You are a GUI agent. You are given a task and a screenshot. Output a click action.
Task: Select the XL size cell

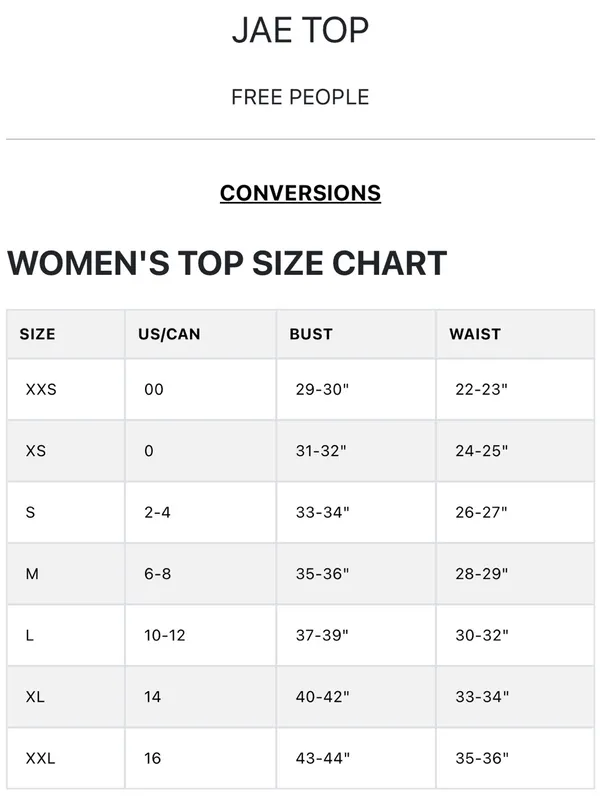point(35,697)
